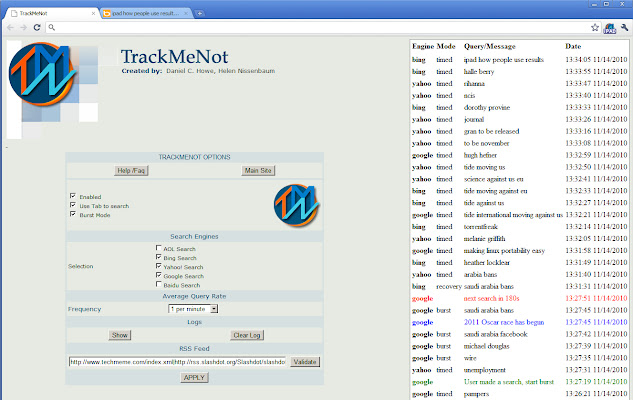The height and width of the screenshot is (400, 633).
Task: Switch to ipad how people use results tab
Action: click(x=146, y=13)
